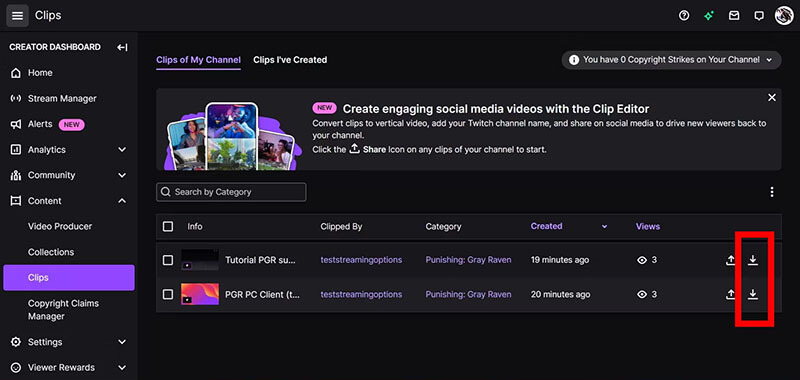The image size is (800, 380).
Task: Open the Tutorial PGR clip thumbnail
Action: tap(200, 260)
